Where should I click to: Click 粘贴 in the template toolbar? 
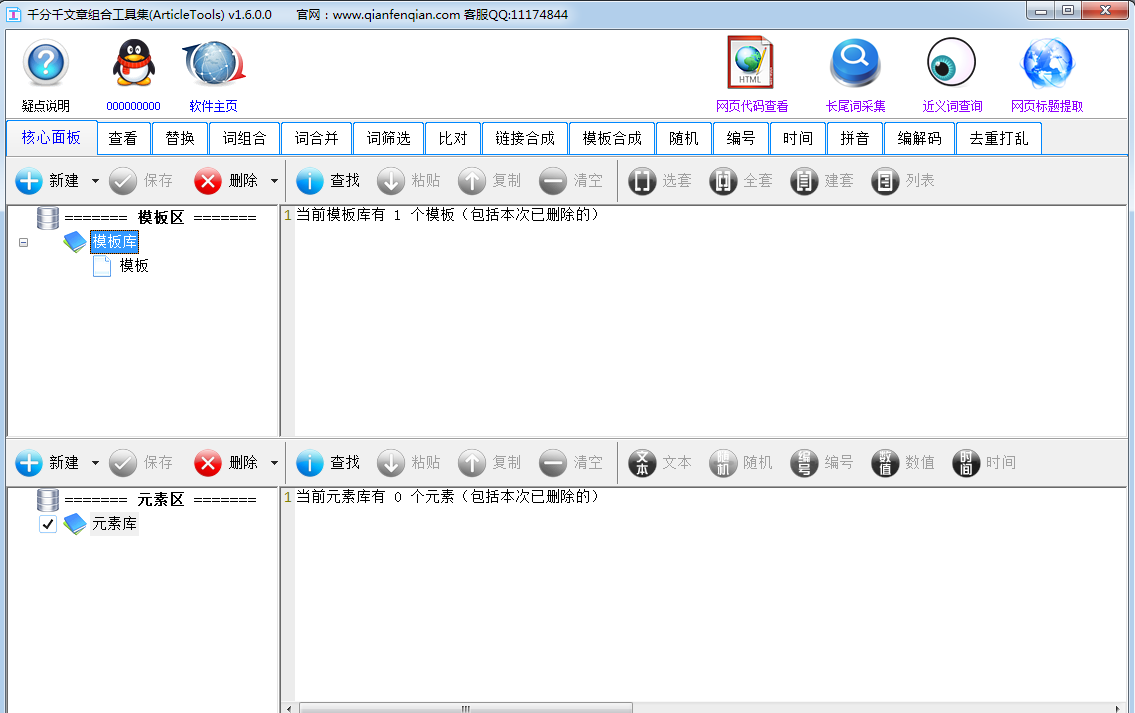[409, 181]
